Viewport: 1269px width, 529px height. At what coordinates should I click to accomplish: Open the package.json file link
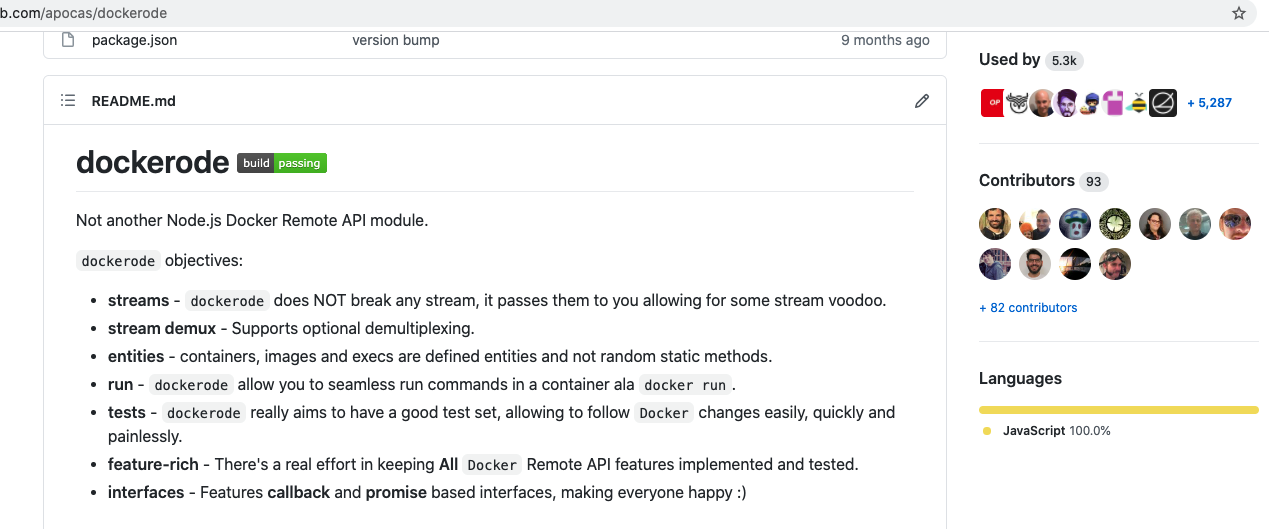134,40
